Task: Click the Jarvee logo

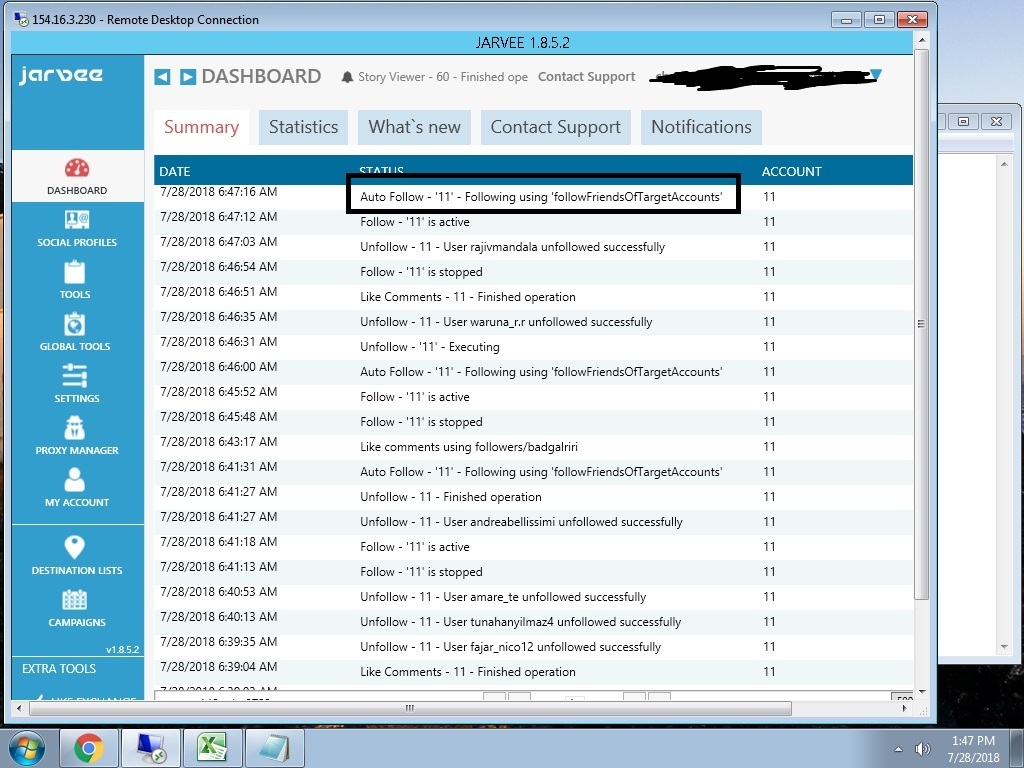Action: click(61, 75)
